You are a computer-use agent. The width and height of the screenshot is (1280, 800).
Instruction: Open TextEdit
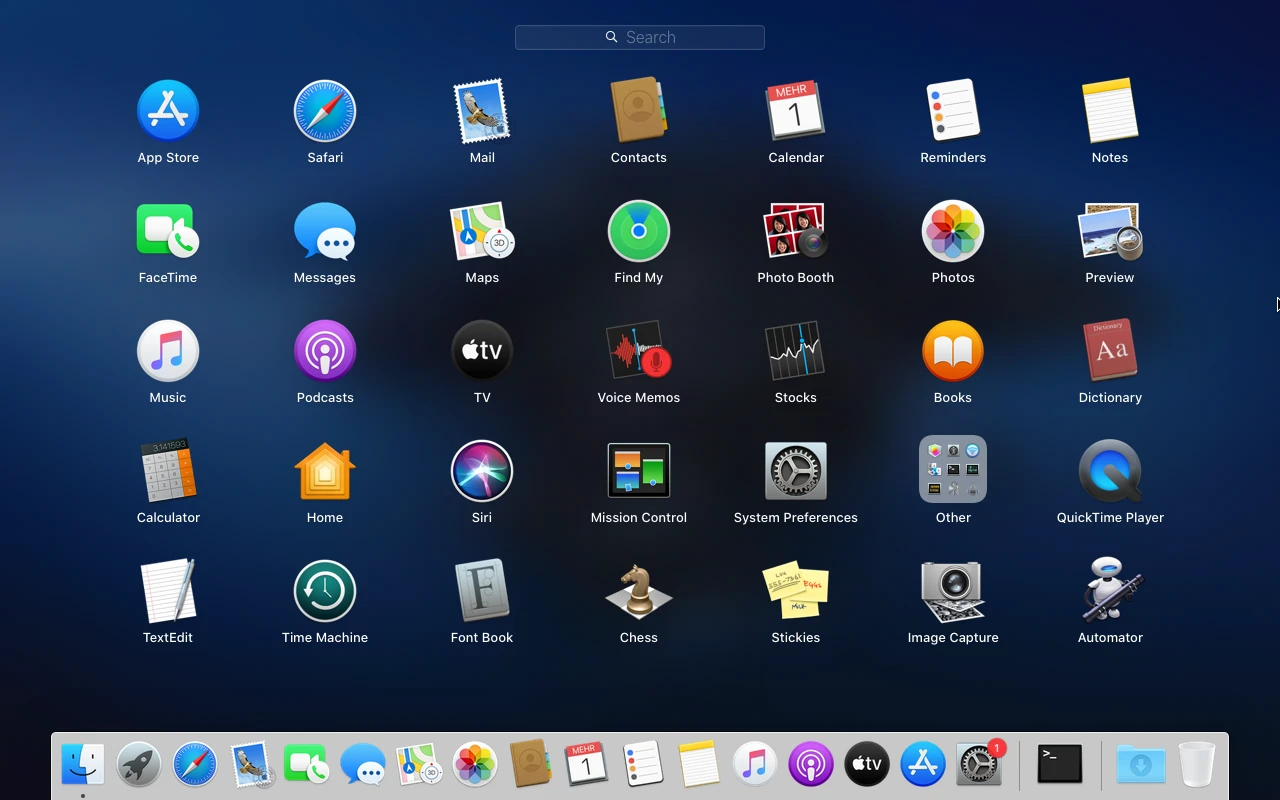(168, 591)
